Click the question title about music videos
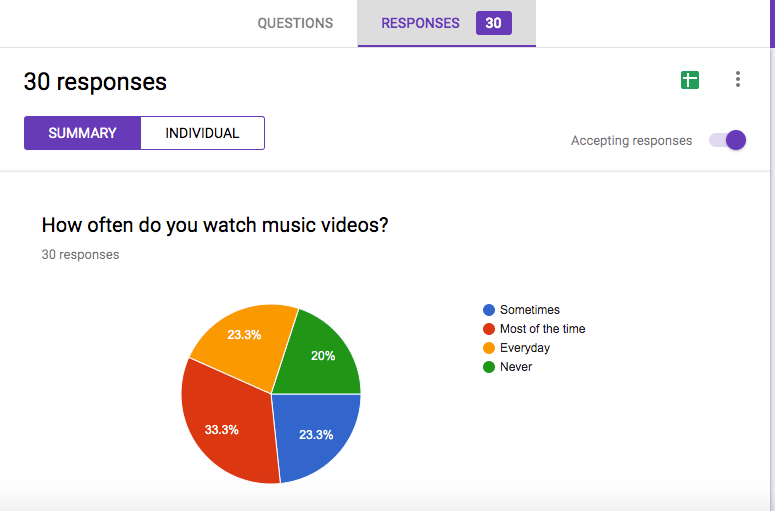The height and width of the screenshot is (511, 775). click(x=215, y=225)
